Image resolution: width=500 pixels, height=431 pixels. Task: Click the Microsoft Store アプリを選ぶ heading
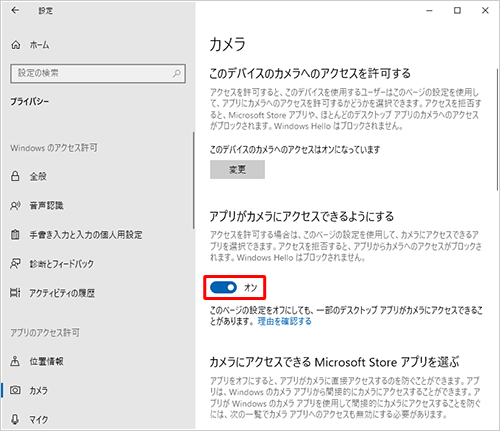(334, 362)
